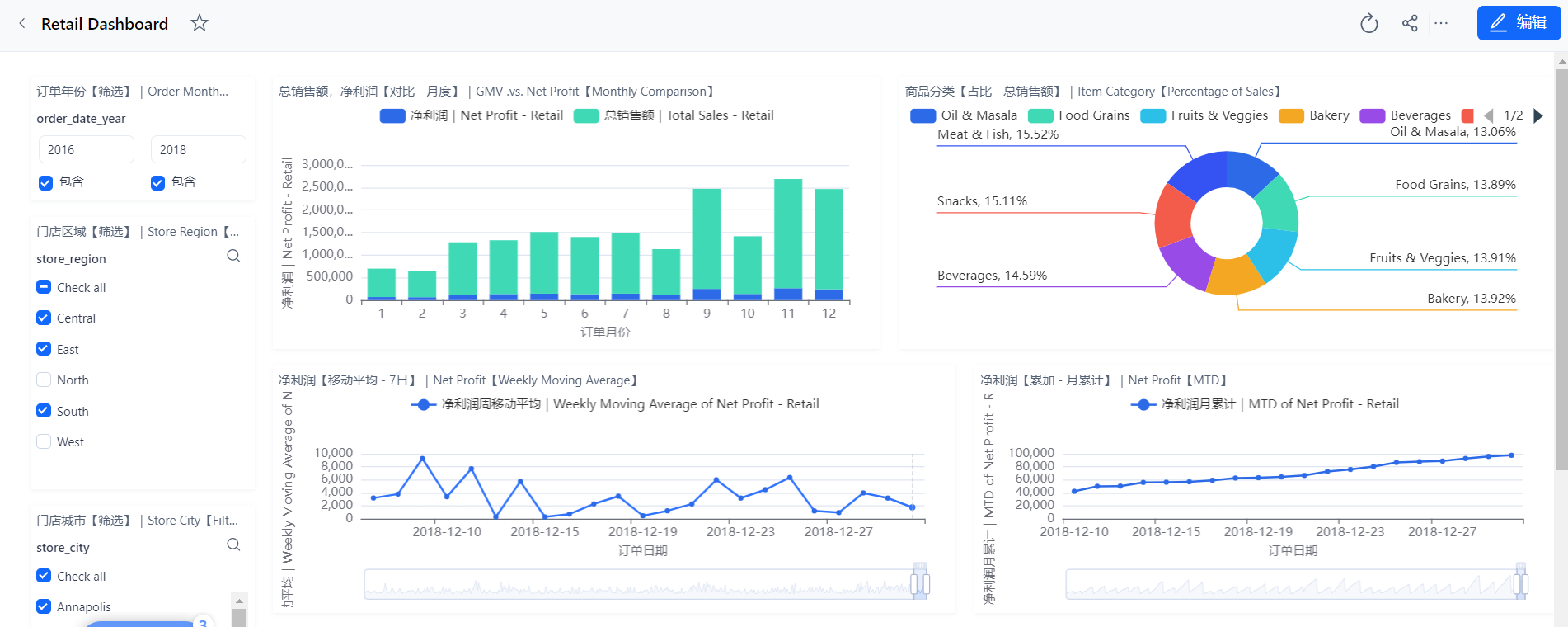Uncheck the East region checkbox

tap(44, 349)
